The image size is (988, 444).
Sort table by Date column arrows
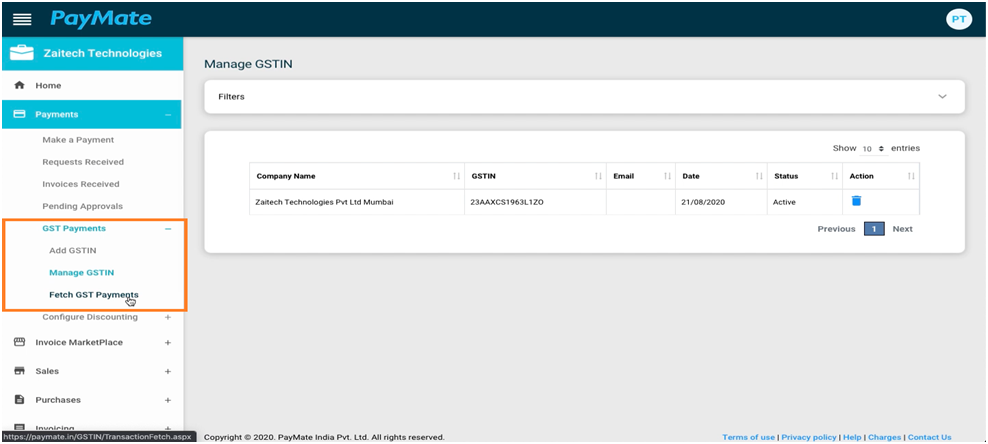[759, 176]
